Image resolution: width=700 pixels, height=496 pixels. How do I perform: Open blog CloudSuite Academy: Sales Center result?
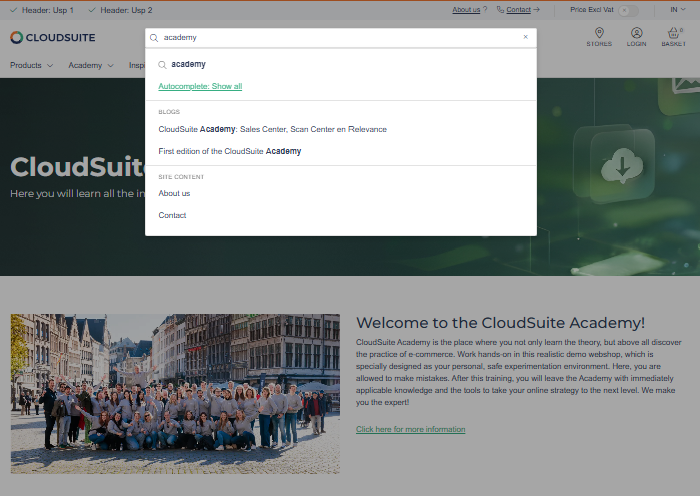[272, 129]
